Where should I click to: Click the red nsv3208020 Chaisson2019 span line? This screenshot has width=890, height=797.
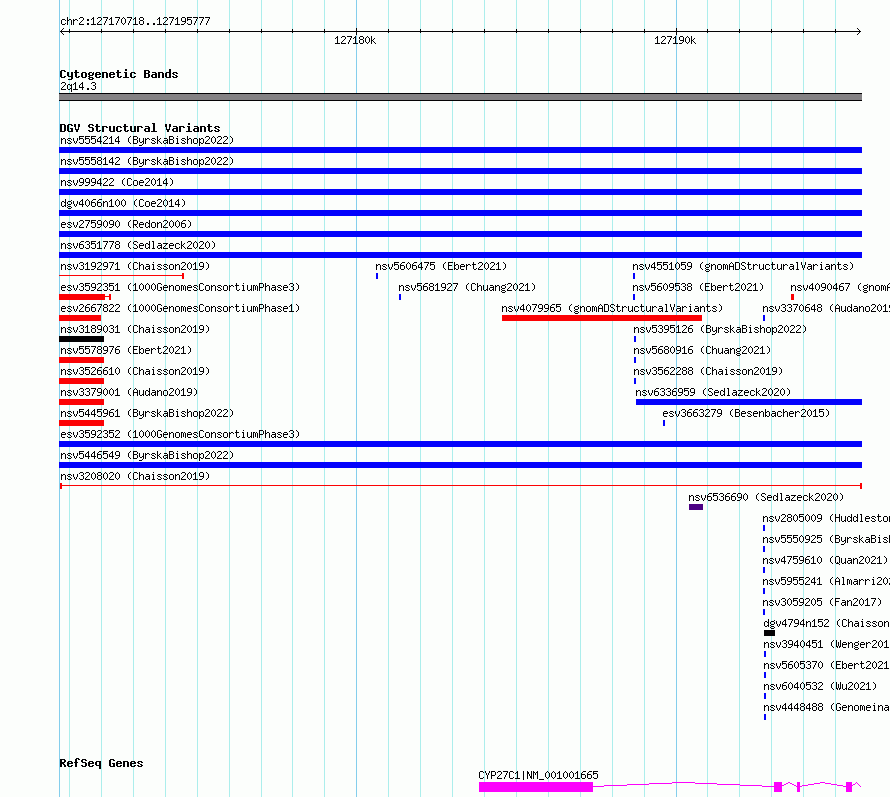click(461, 486)
